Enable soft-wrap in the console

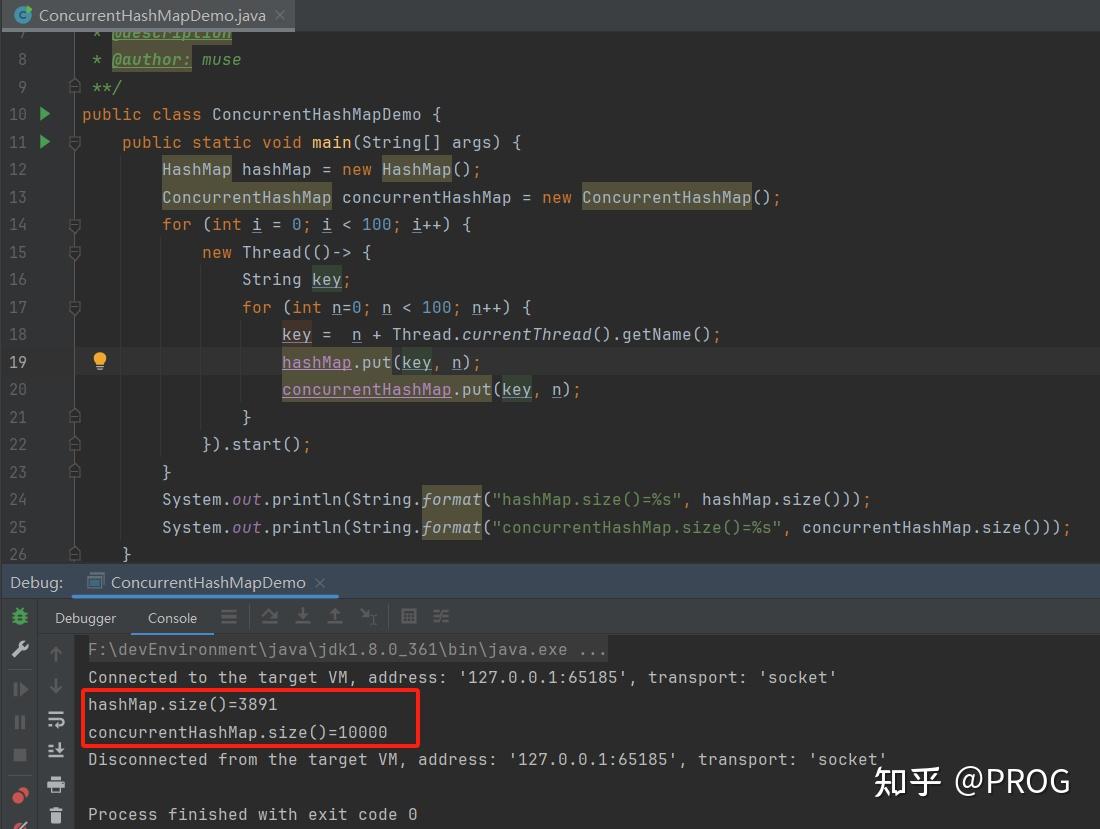click(x=56, y=719)
